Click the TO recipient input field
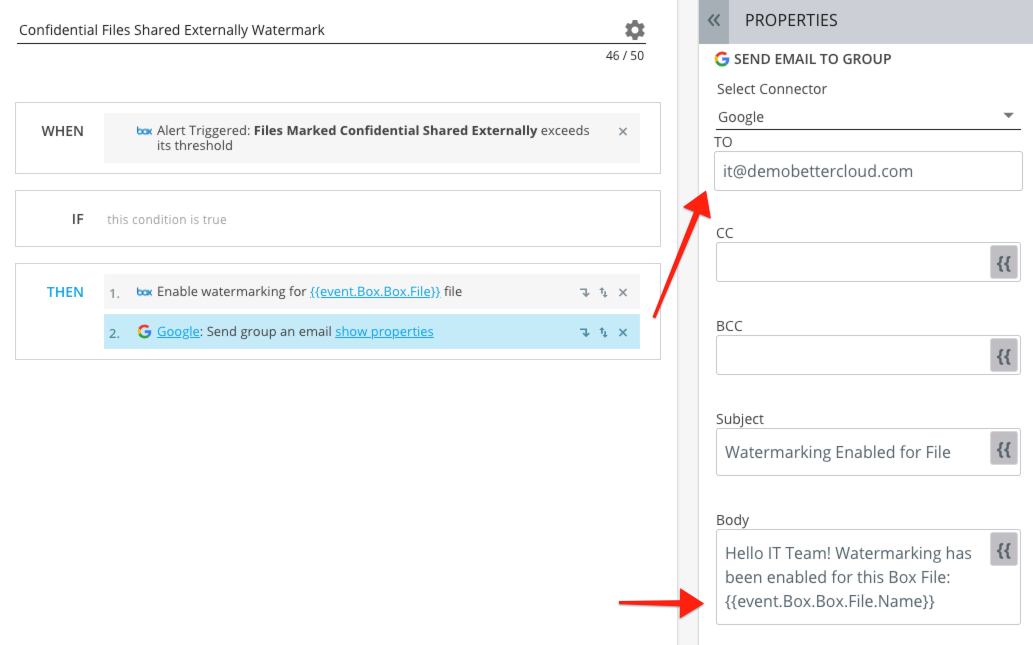The width and height of the screenshot is (1033, 645). (x=868, y=171)
